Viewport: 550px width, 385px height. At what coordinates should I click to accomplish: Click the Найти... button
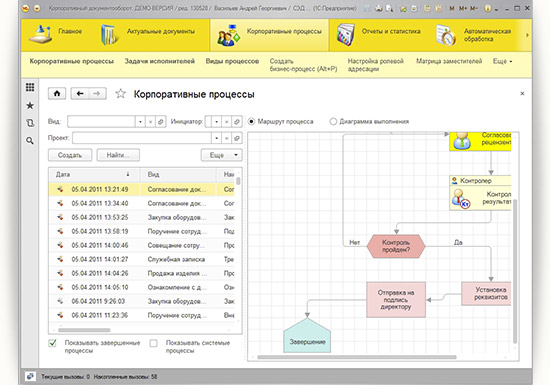118,155
